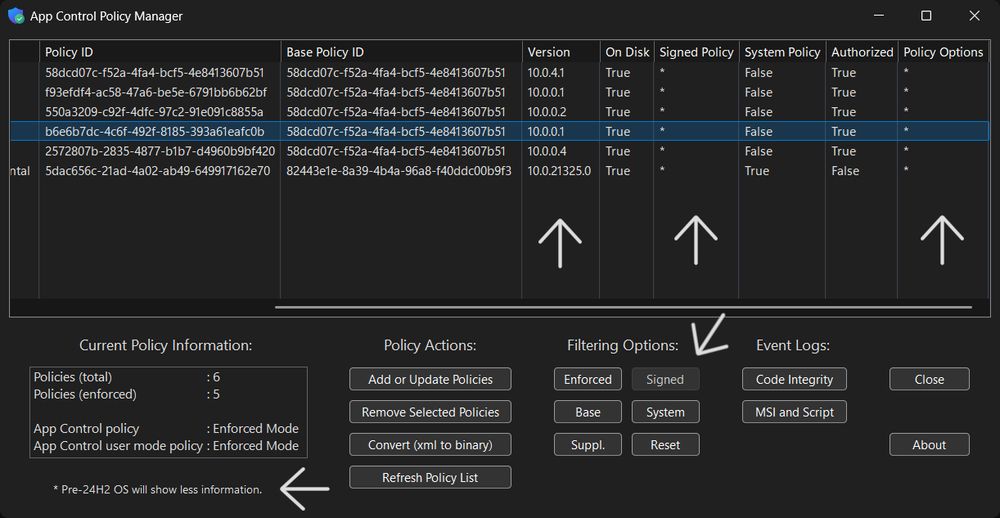Sort by Base Policy ID column header
1000x518 pixels.
pyautogui.click(x=401, y=52)
